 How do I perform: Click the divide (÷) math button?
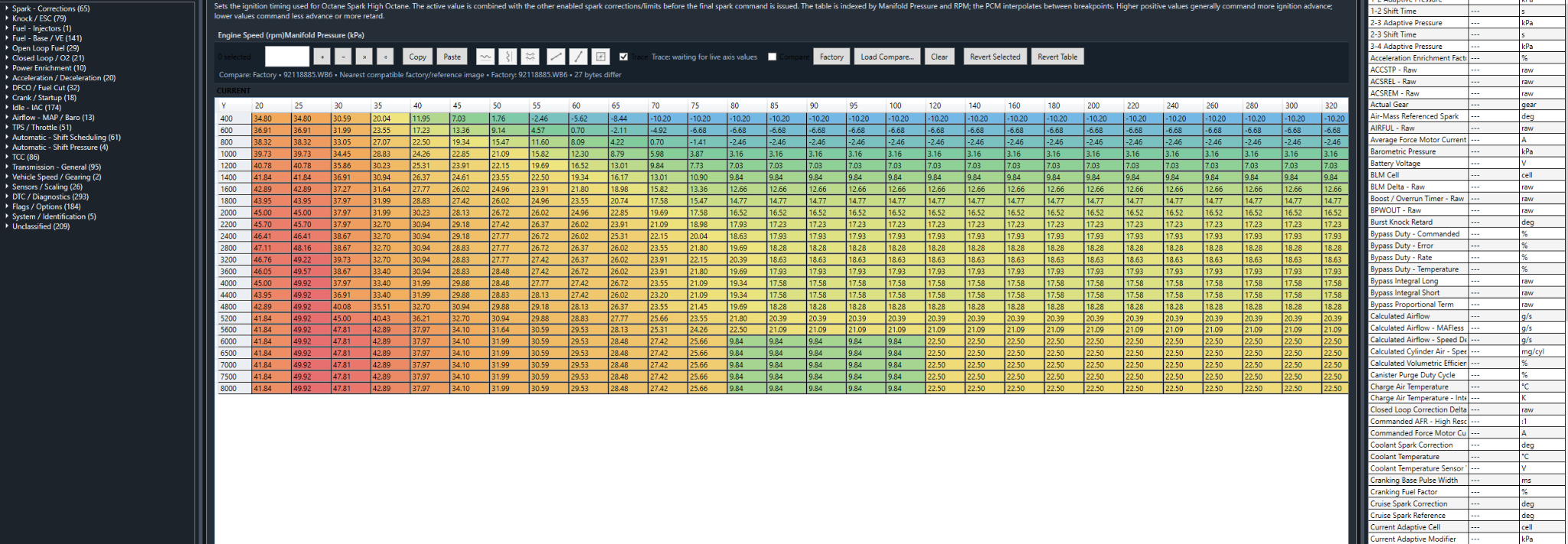click(x=386, y=57)
